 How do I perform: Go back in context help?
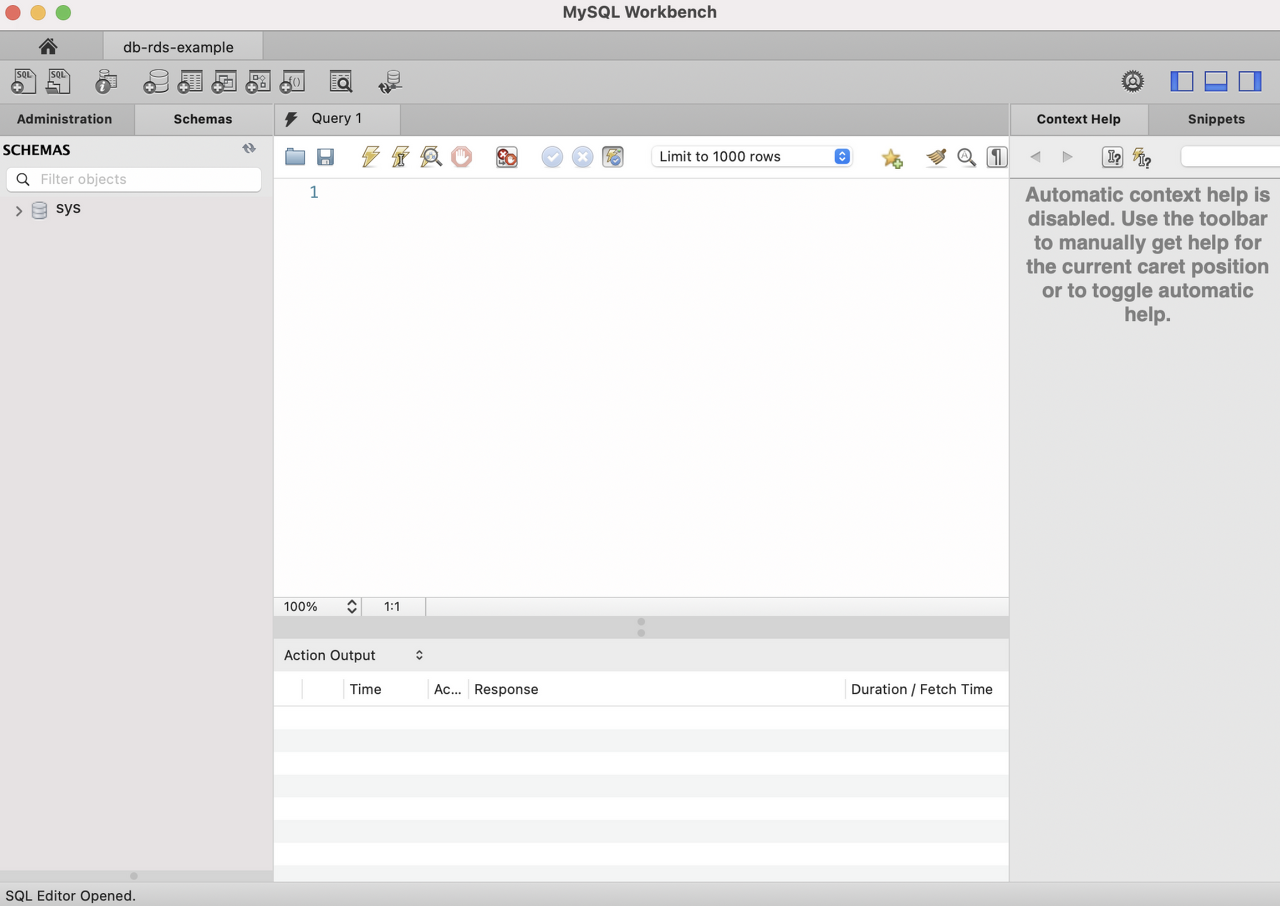point(1035,157)
